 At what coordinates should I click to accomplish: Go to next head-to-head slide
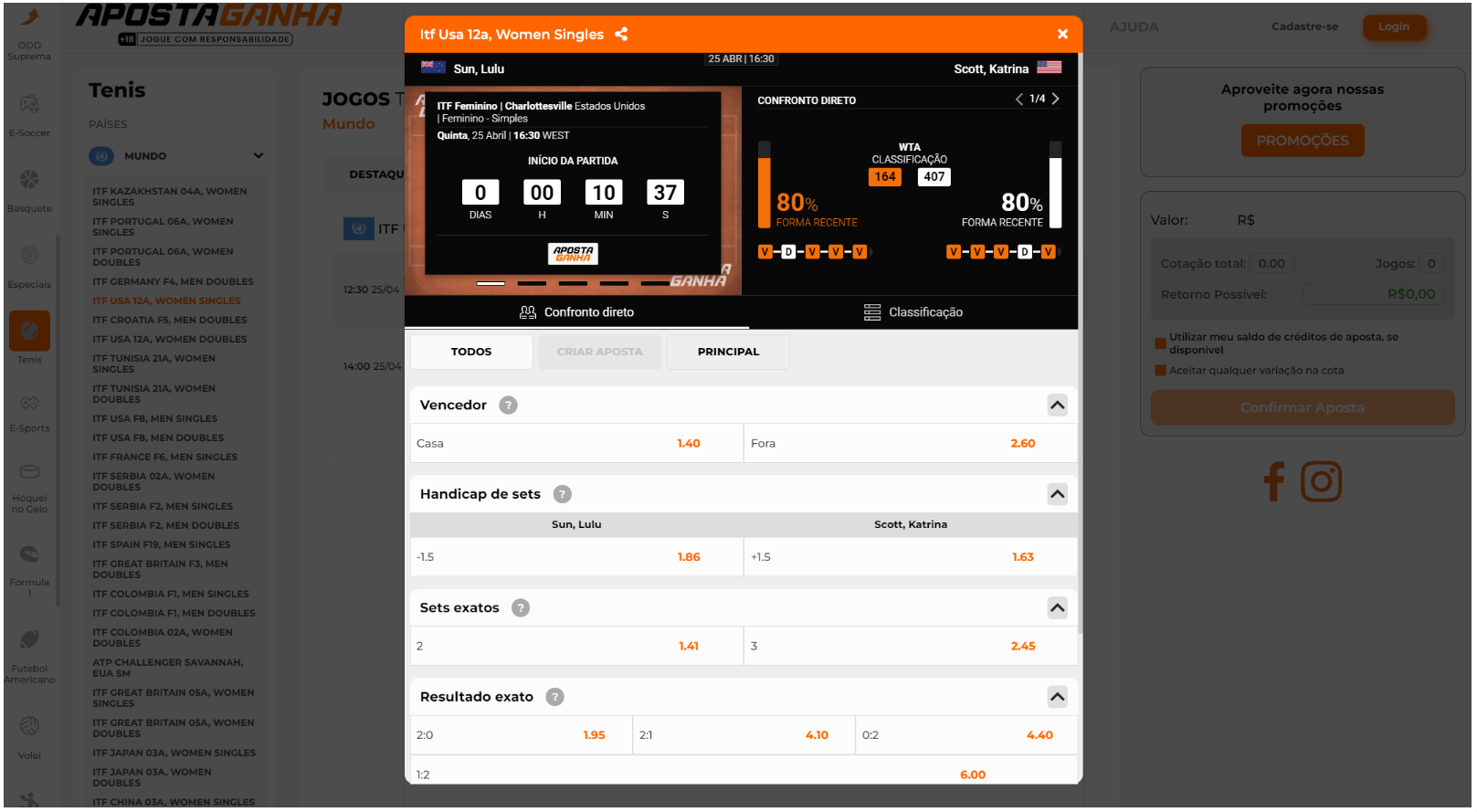(x=1055, y=99)
